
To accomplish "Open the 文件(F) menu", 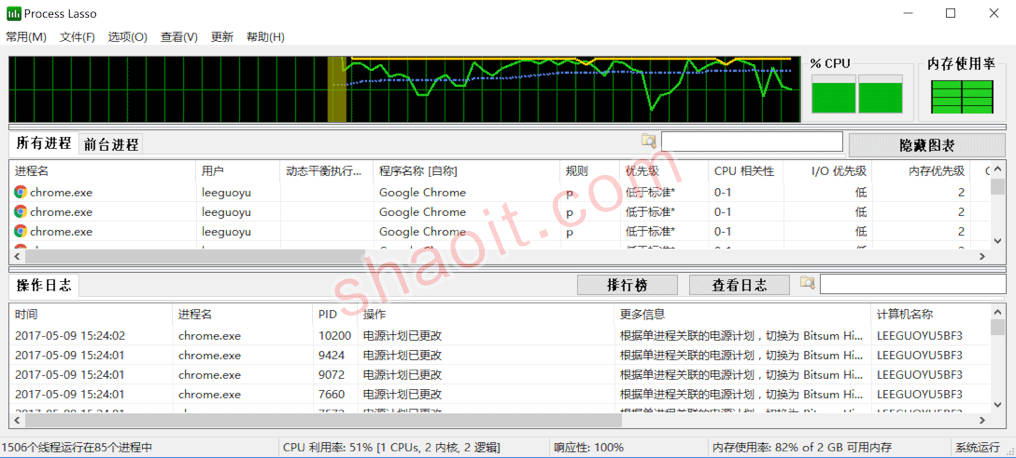I will point(77,37).
